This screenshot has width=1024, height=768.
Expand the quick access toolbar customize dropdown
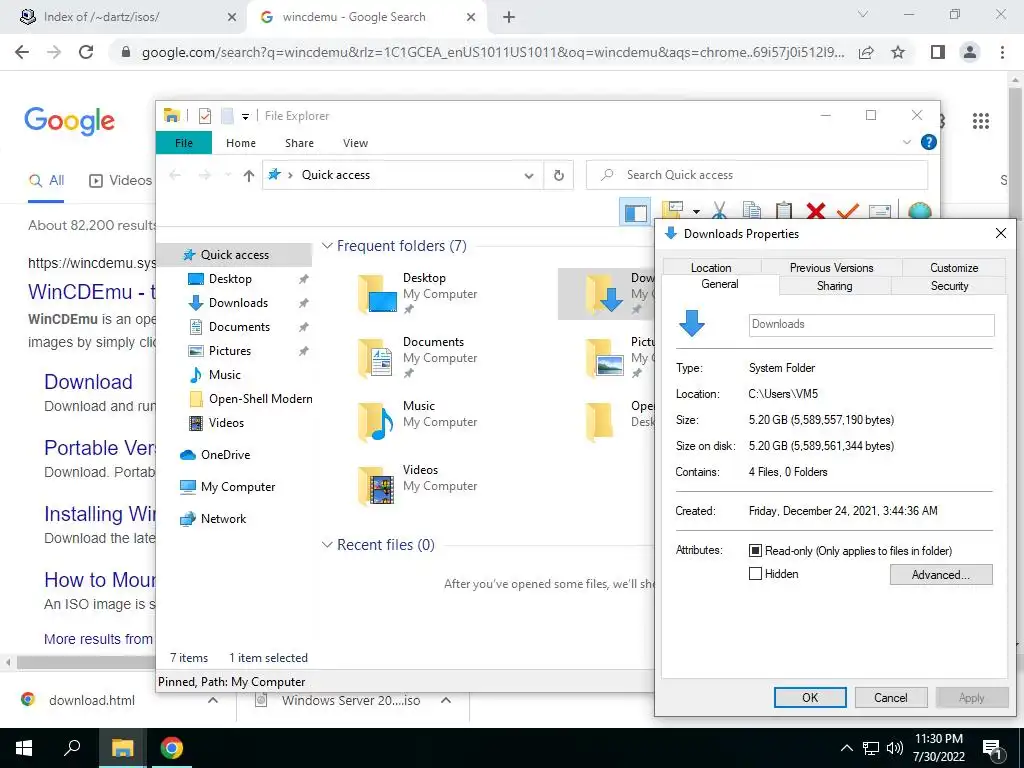245,117
